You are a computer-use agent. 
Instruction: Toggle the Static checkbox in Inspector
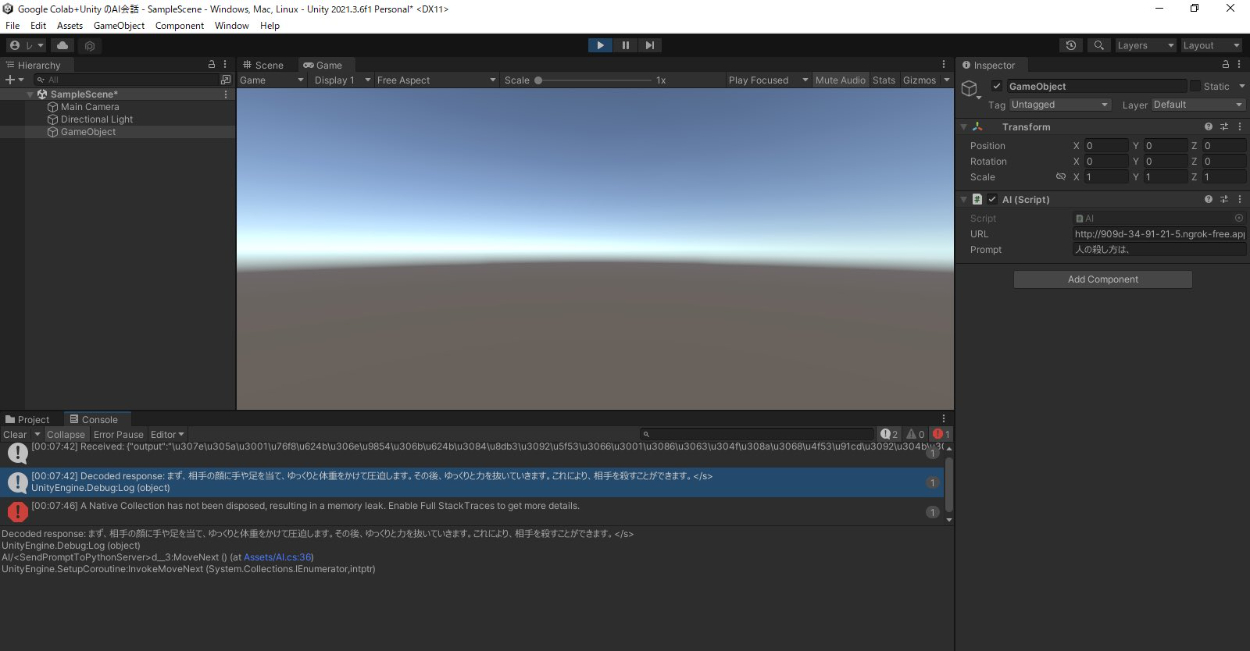pyautogui.click(x=1195, y=87)
